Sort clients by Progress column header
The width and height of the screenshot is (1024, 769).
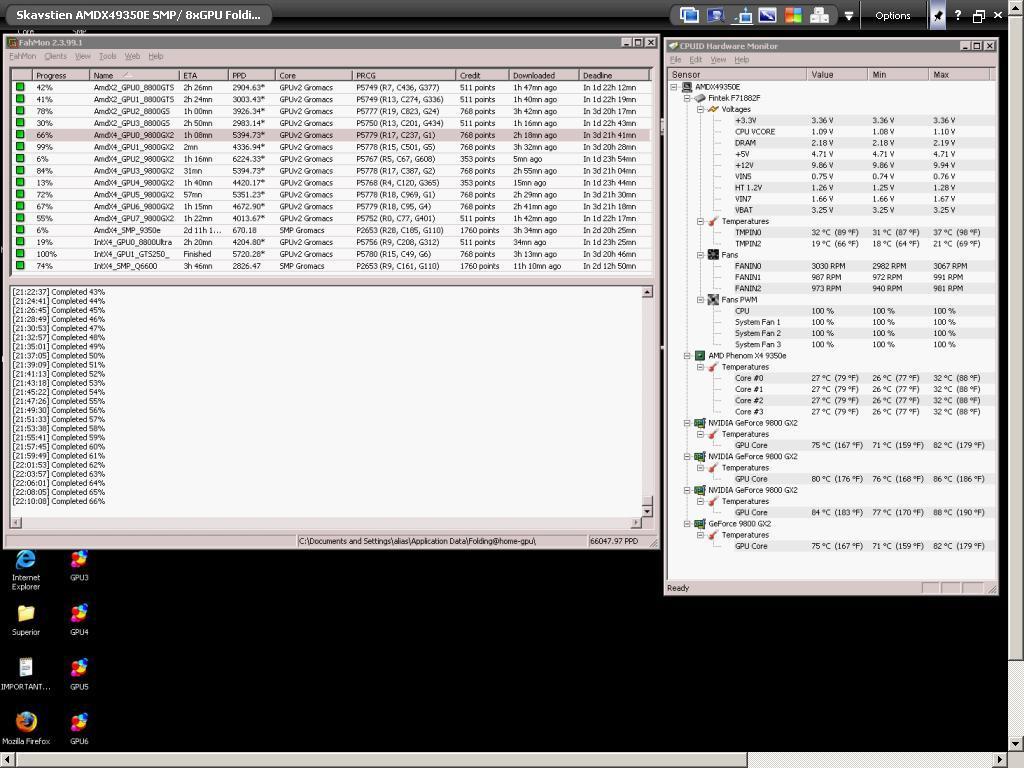[x=60, y=75]
